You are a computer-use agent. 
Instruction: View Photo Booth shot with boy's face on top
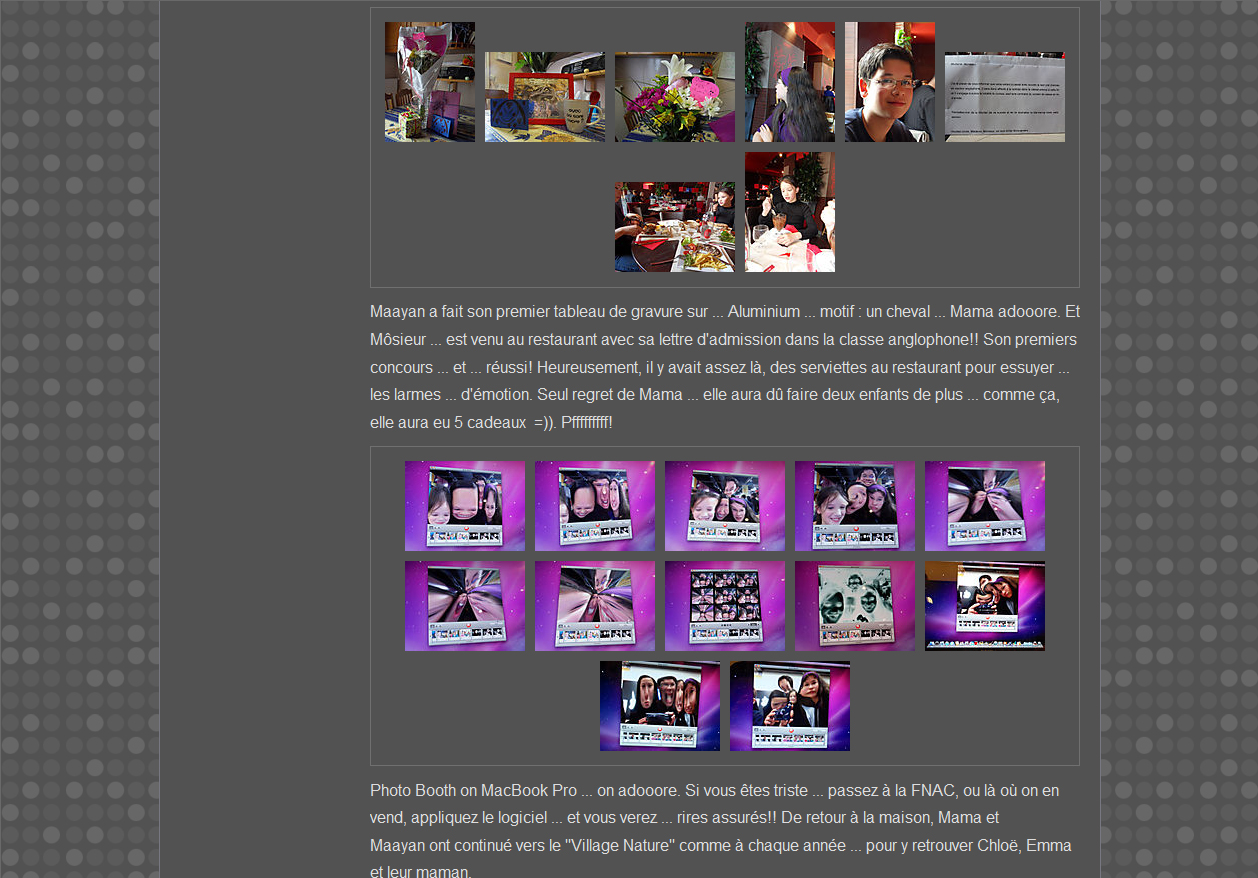point(854,506)
